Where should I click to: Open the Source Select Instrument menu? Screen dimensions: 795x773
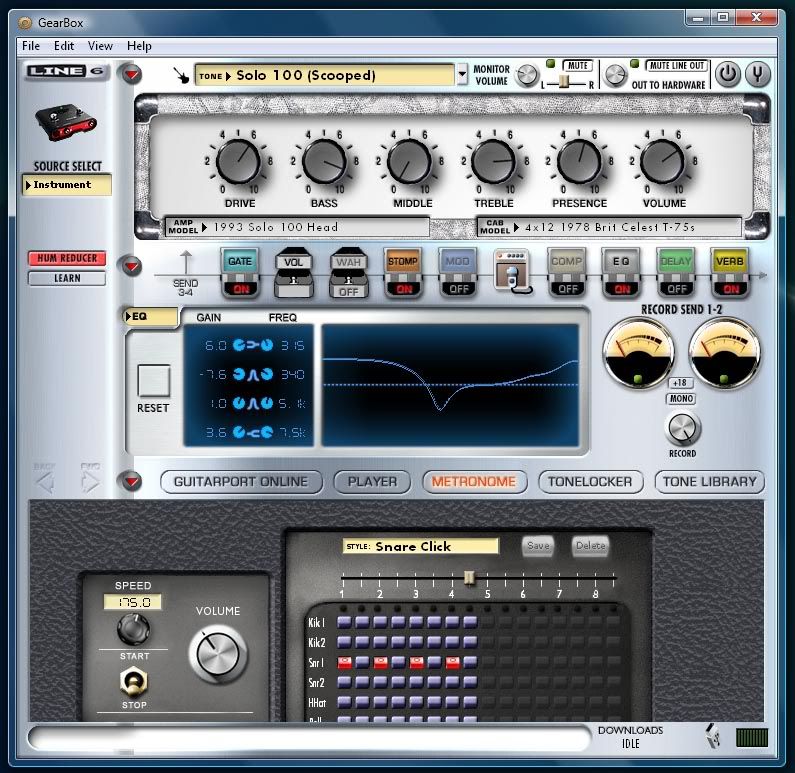(67, 185)
